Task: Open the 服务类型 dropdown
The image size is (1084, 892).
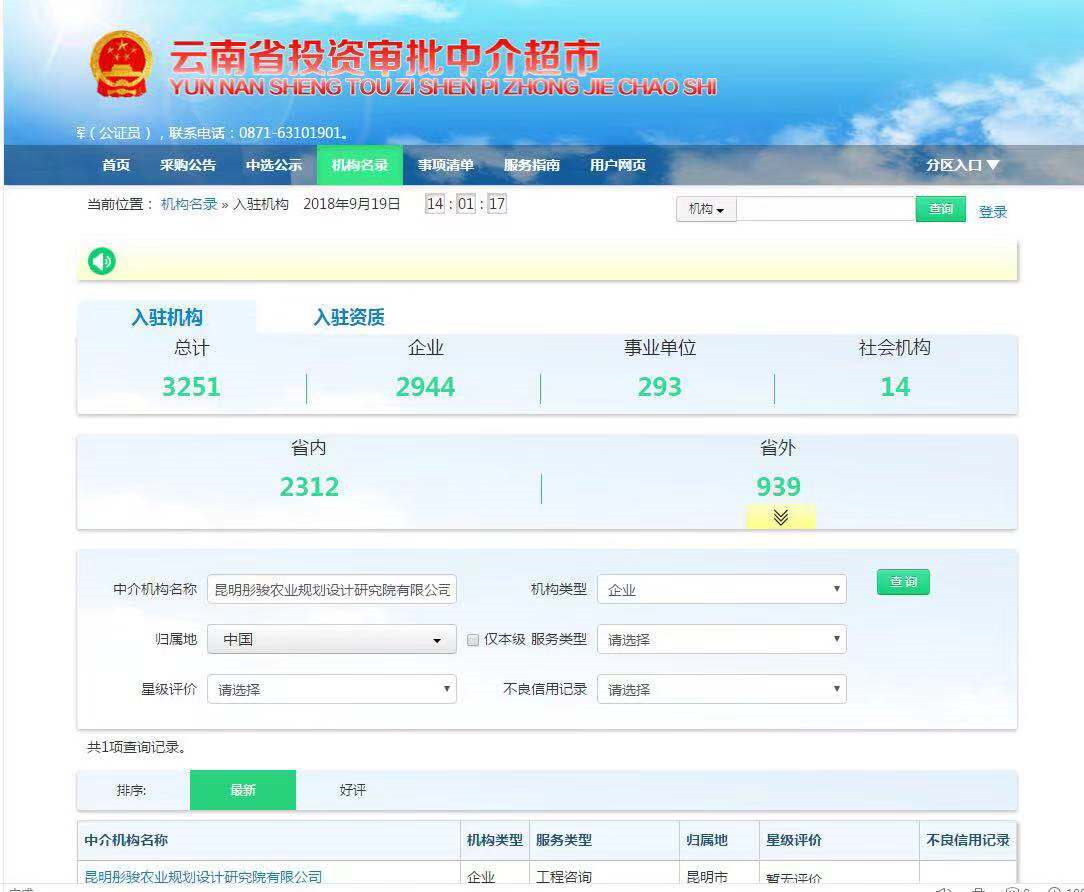Action: click(722, 639)
